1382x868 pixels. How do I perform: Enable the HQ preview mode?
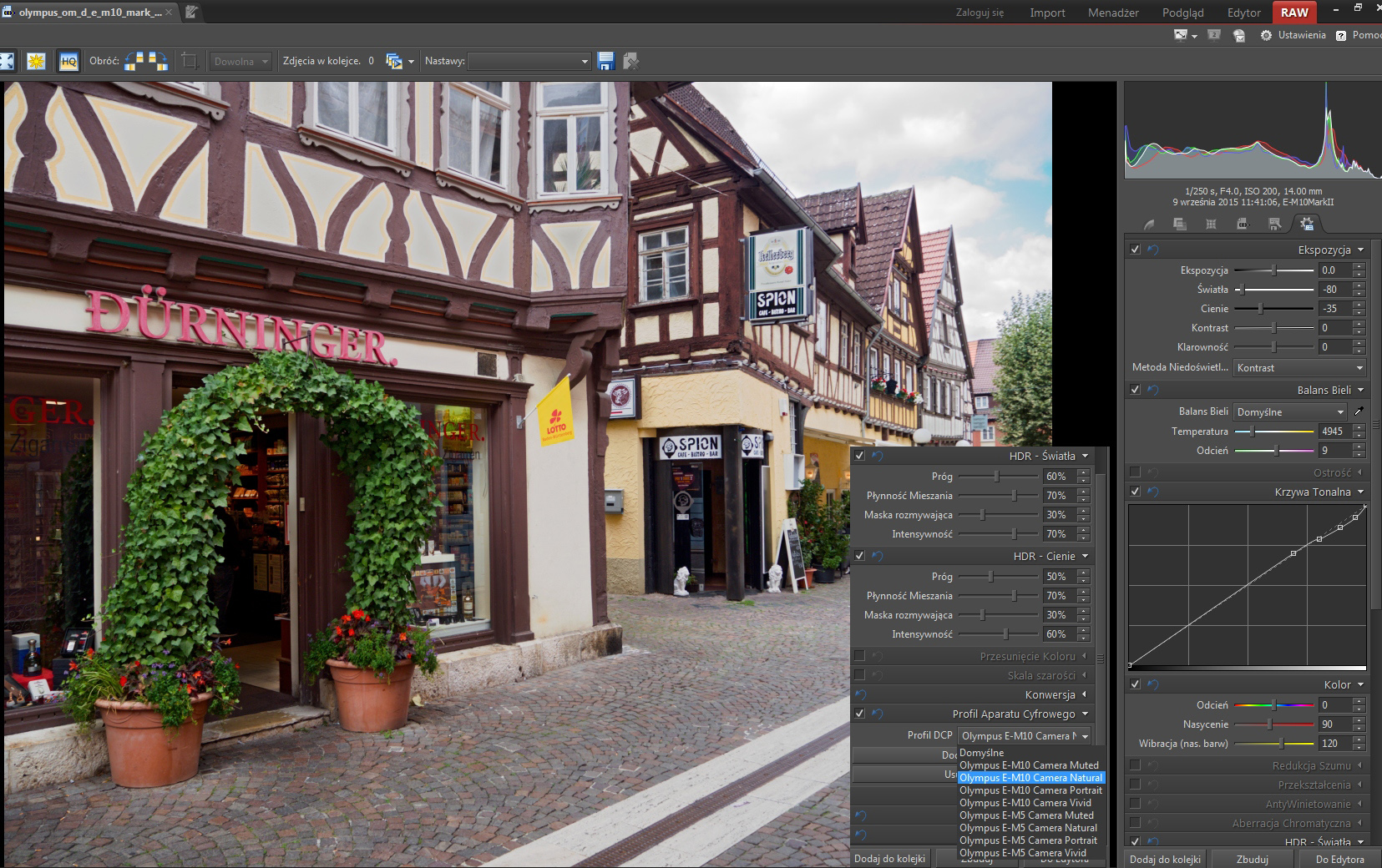[68, 61]
